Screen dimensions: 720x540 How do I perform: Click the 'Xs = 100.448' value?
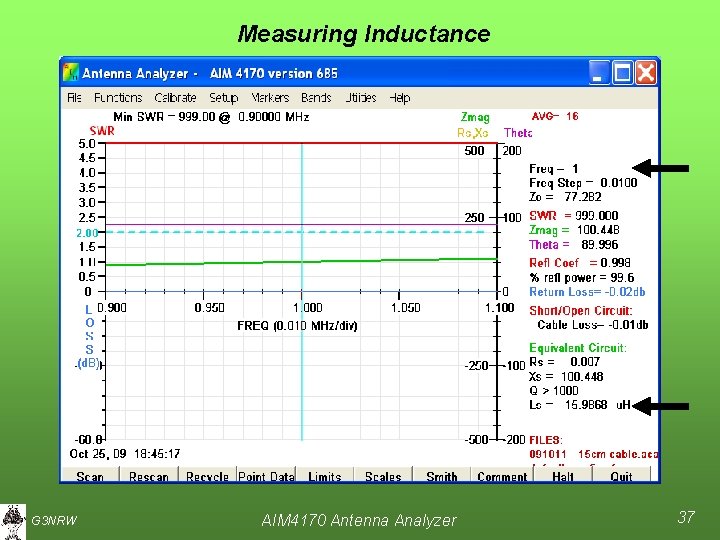click(566, 377)
